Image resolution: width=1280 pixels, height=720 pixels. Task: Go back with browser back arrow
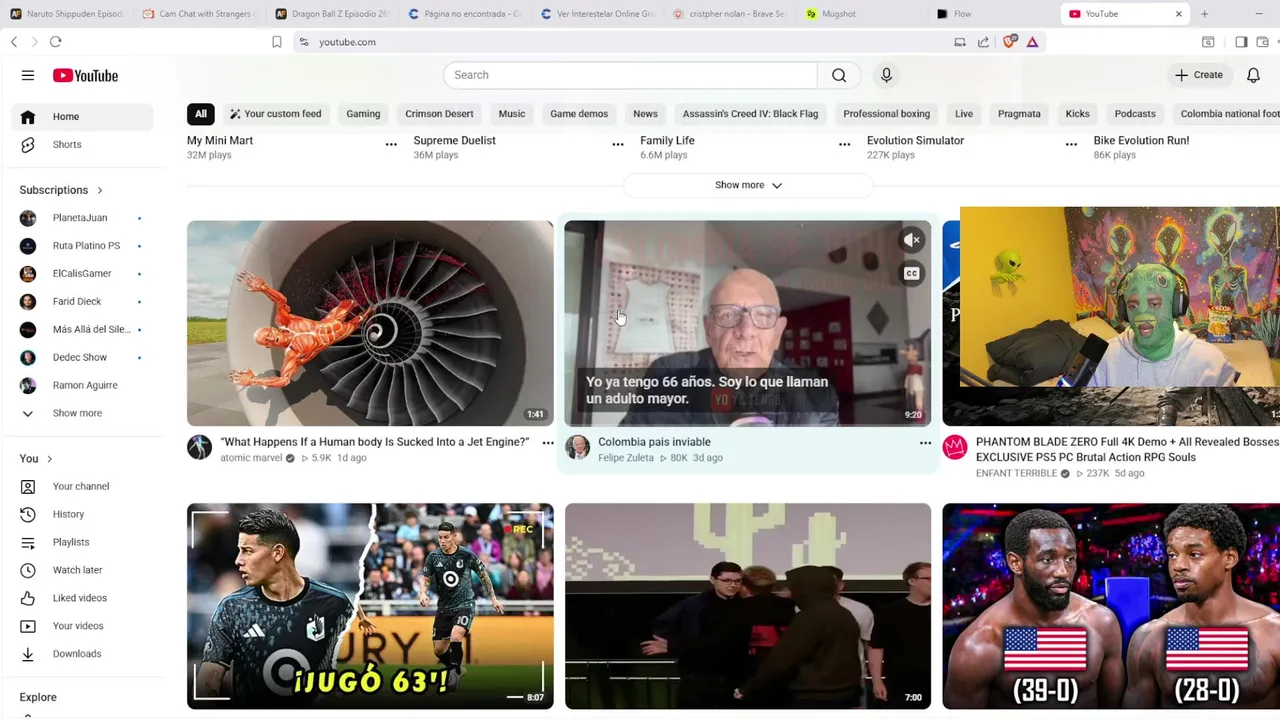point(14,42)
